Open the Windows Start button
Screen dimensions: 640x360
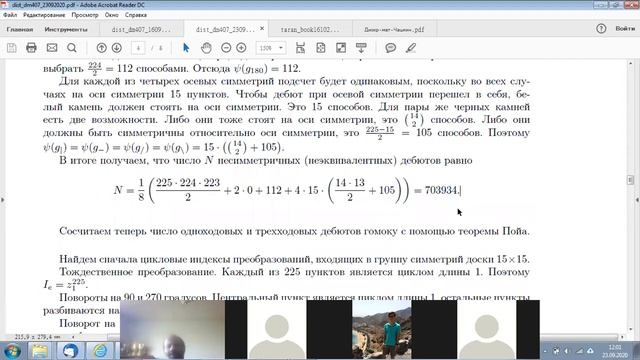(x=12, y=351)
